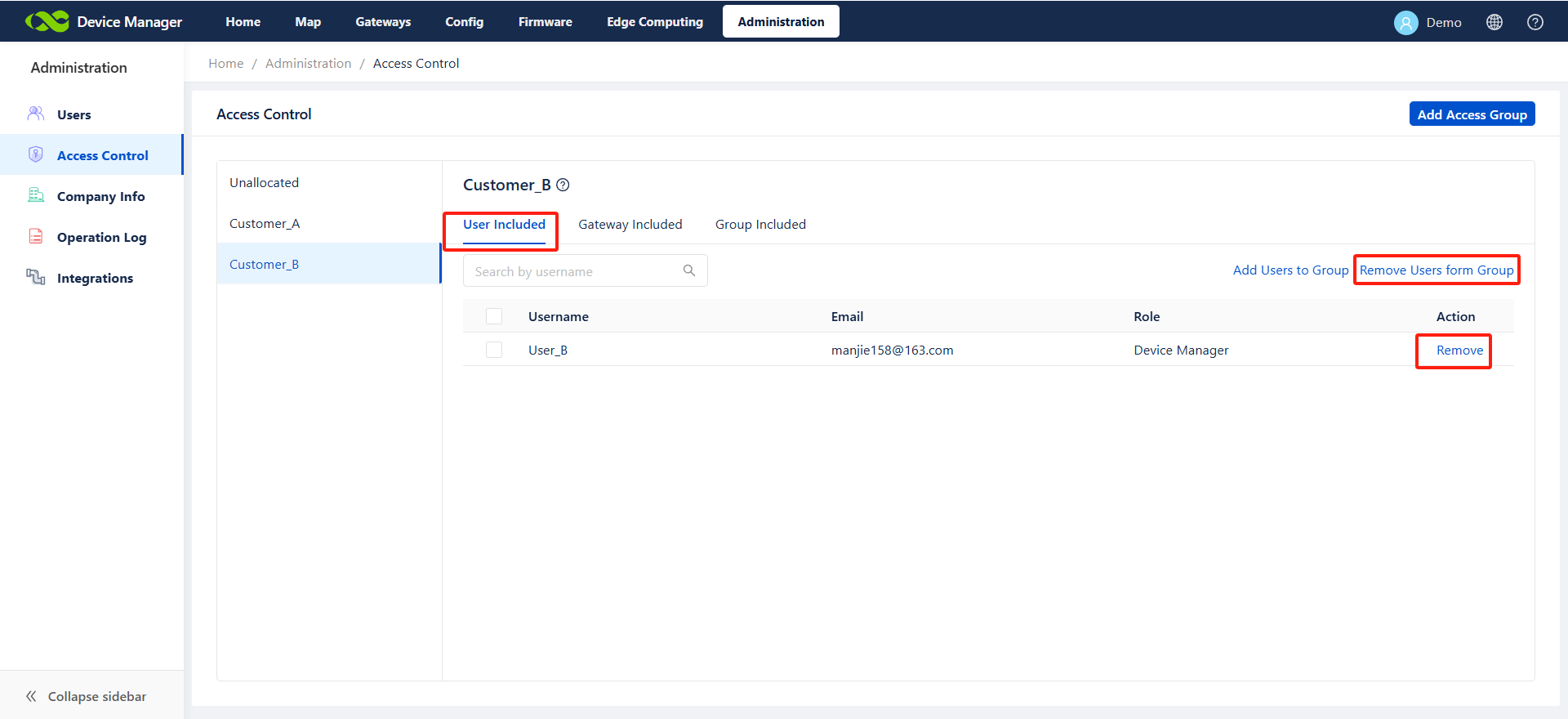This screenshot has height=719, width=1568.
Task: Click the Users icon in sidebar
Action: 36,114
